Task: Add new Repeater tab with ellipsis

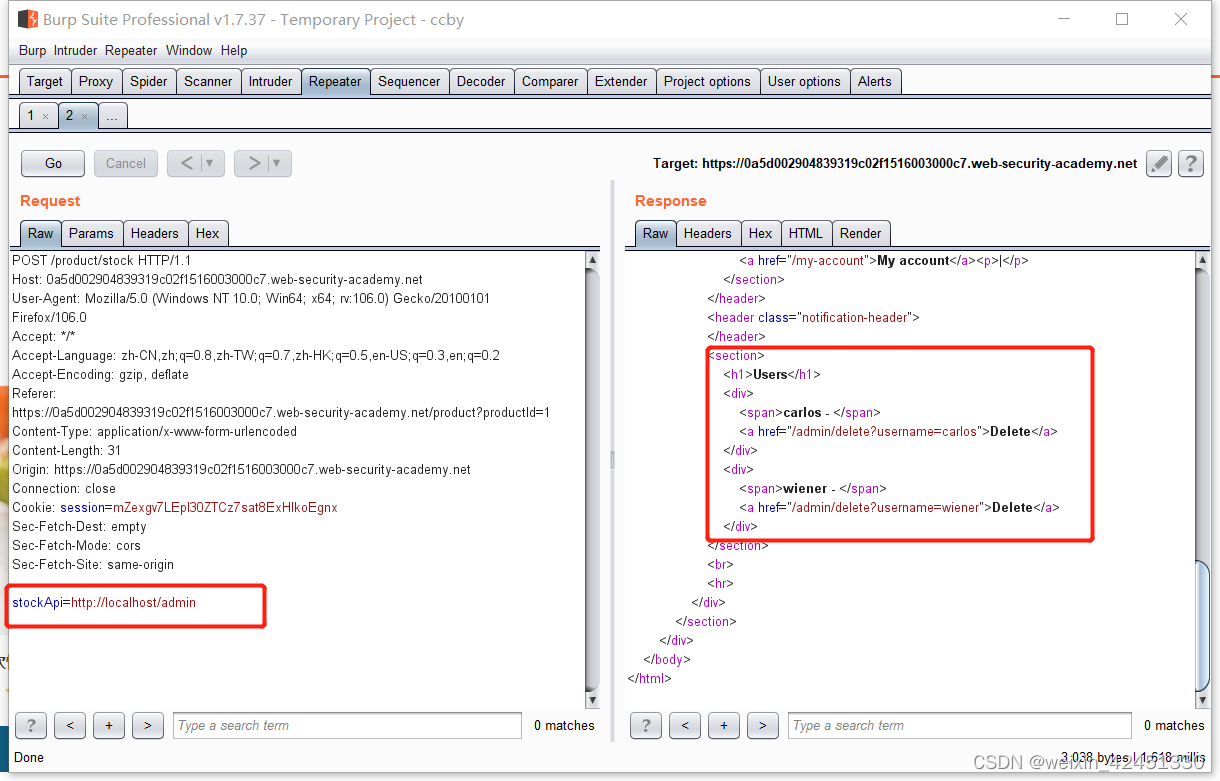Action: pos(112,116)
